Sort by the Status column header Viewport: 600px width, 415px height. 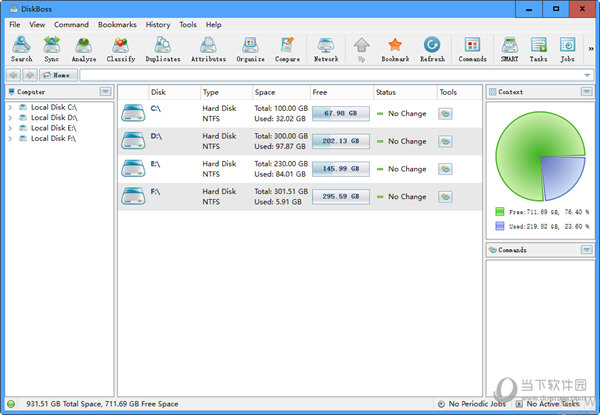point(405,92)
